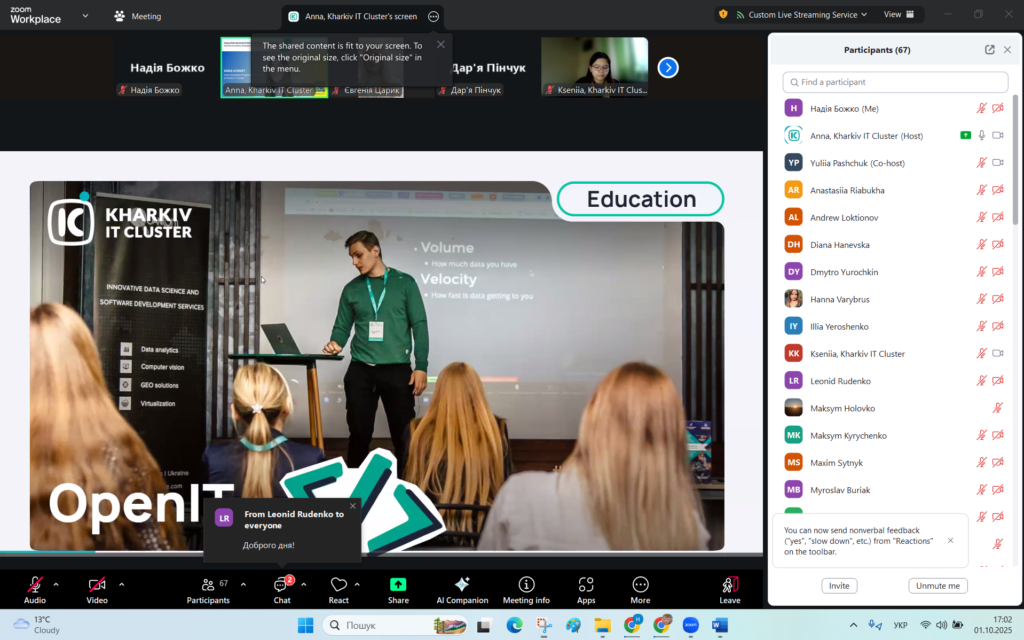Screen dimensions: 1024x640
Task: Click the Invite button
Action: point(839,586)
